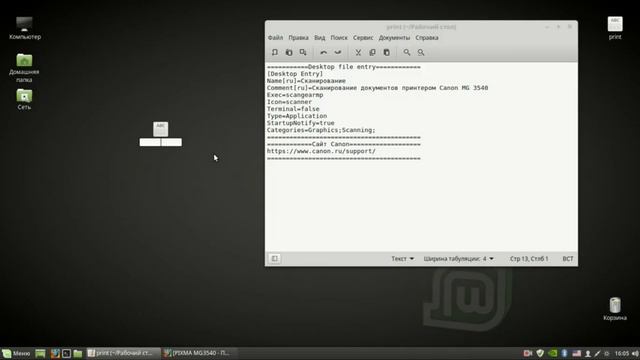
Task: Click the StartupNotify=true line
Action: click(300, 123)
